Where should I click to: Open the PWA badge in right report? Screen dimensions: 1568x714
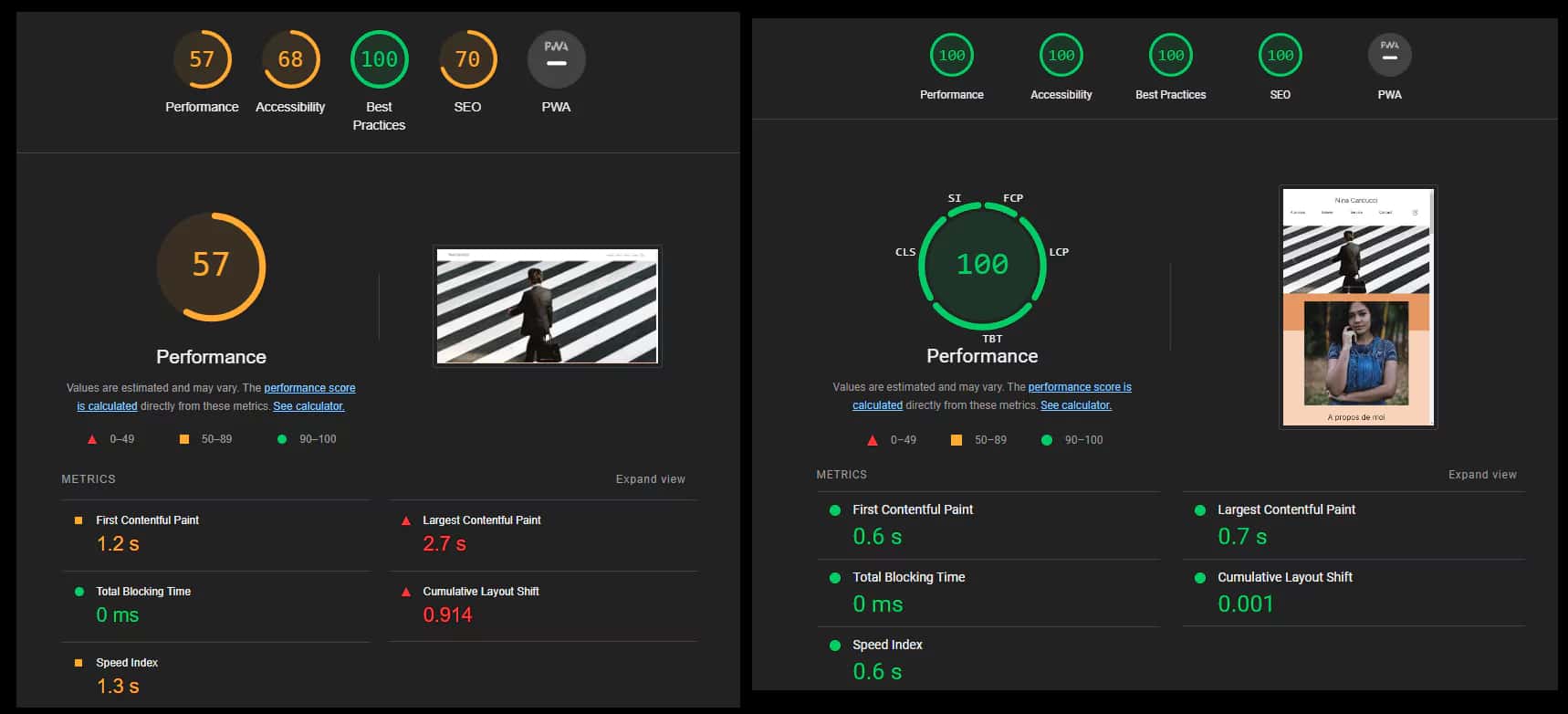tap(1389, 56)
